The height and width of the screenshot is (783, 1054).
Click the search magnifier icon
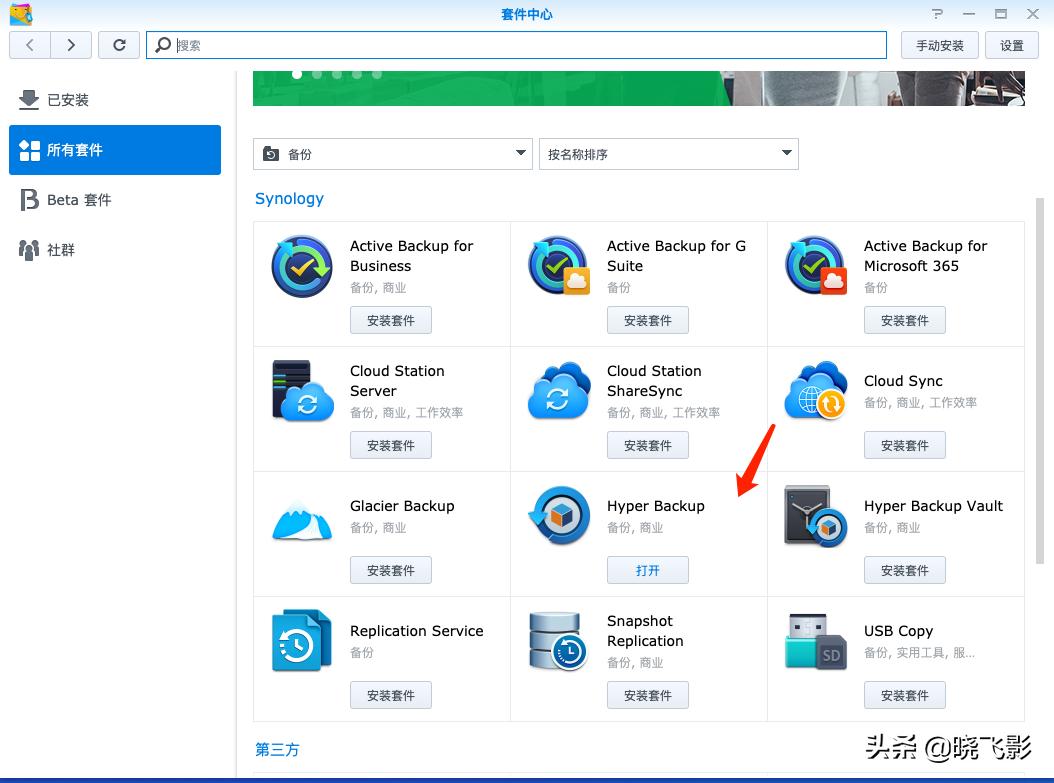[163, 45]
